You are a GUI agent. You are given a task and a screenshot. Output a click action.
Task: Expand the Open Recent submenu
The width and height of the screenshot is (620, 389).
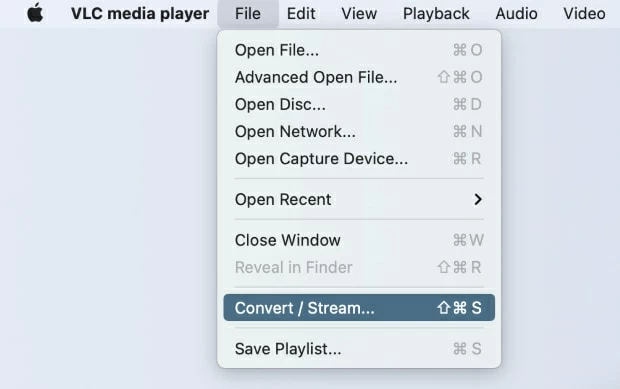coord(359,200)
